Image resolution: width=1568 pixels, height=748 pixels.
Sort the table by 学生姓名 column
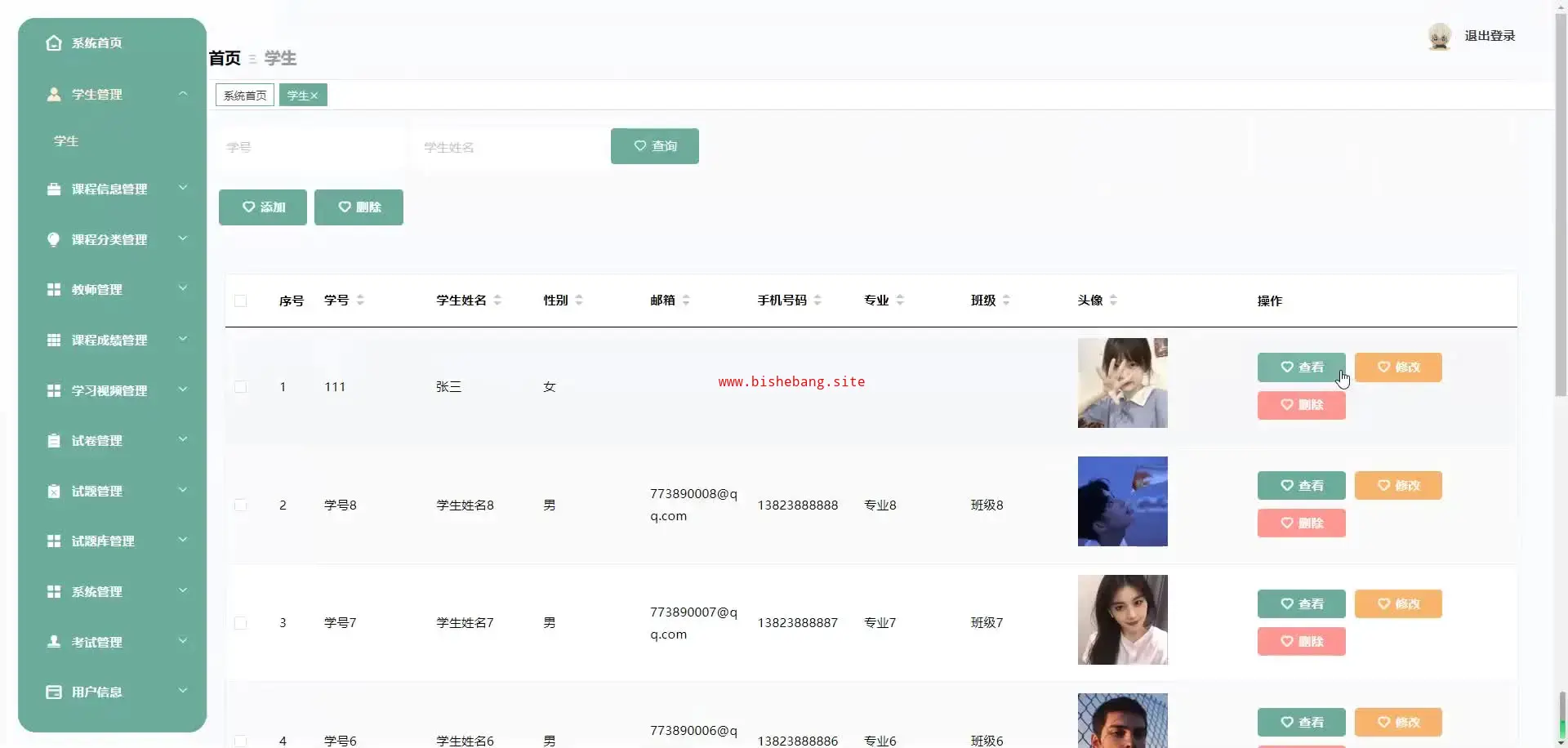(x=497, y=301)
